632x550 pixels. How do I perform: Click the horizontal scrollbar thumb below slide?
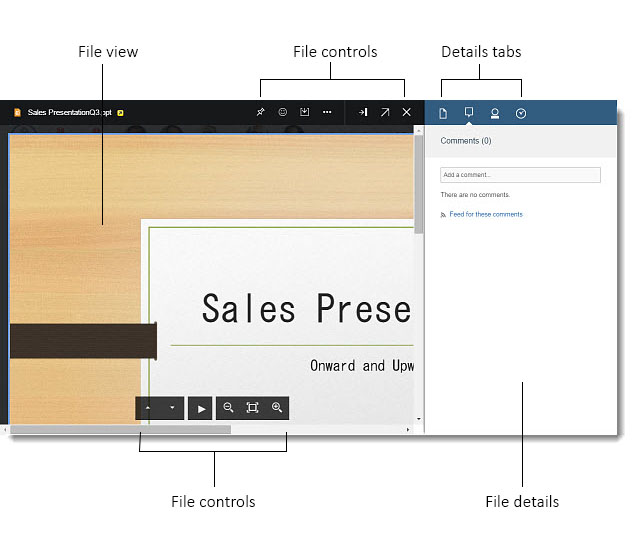point(121,430)
